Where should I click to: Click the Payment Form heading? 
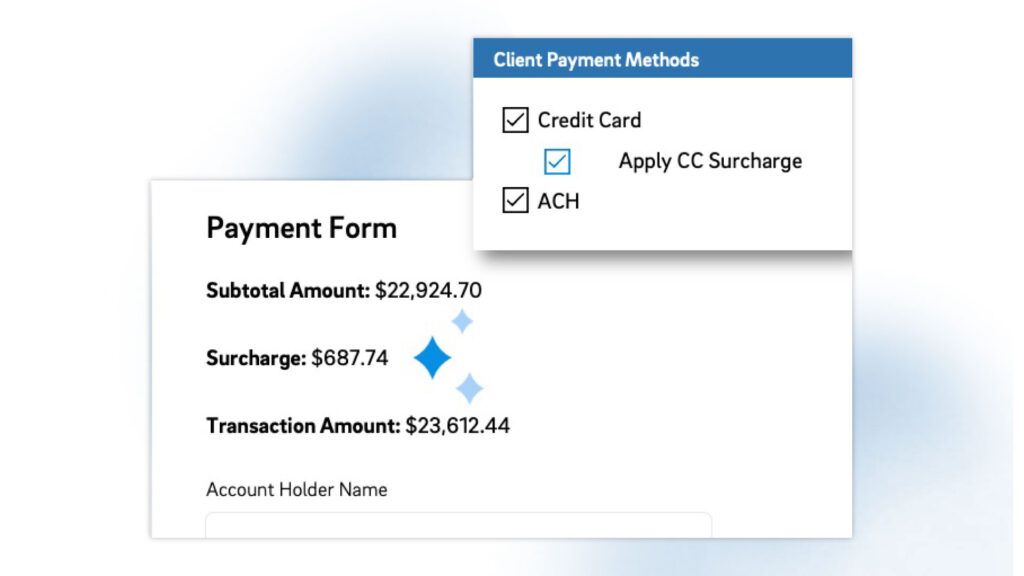301,228
